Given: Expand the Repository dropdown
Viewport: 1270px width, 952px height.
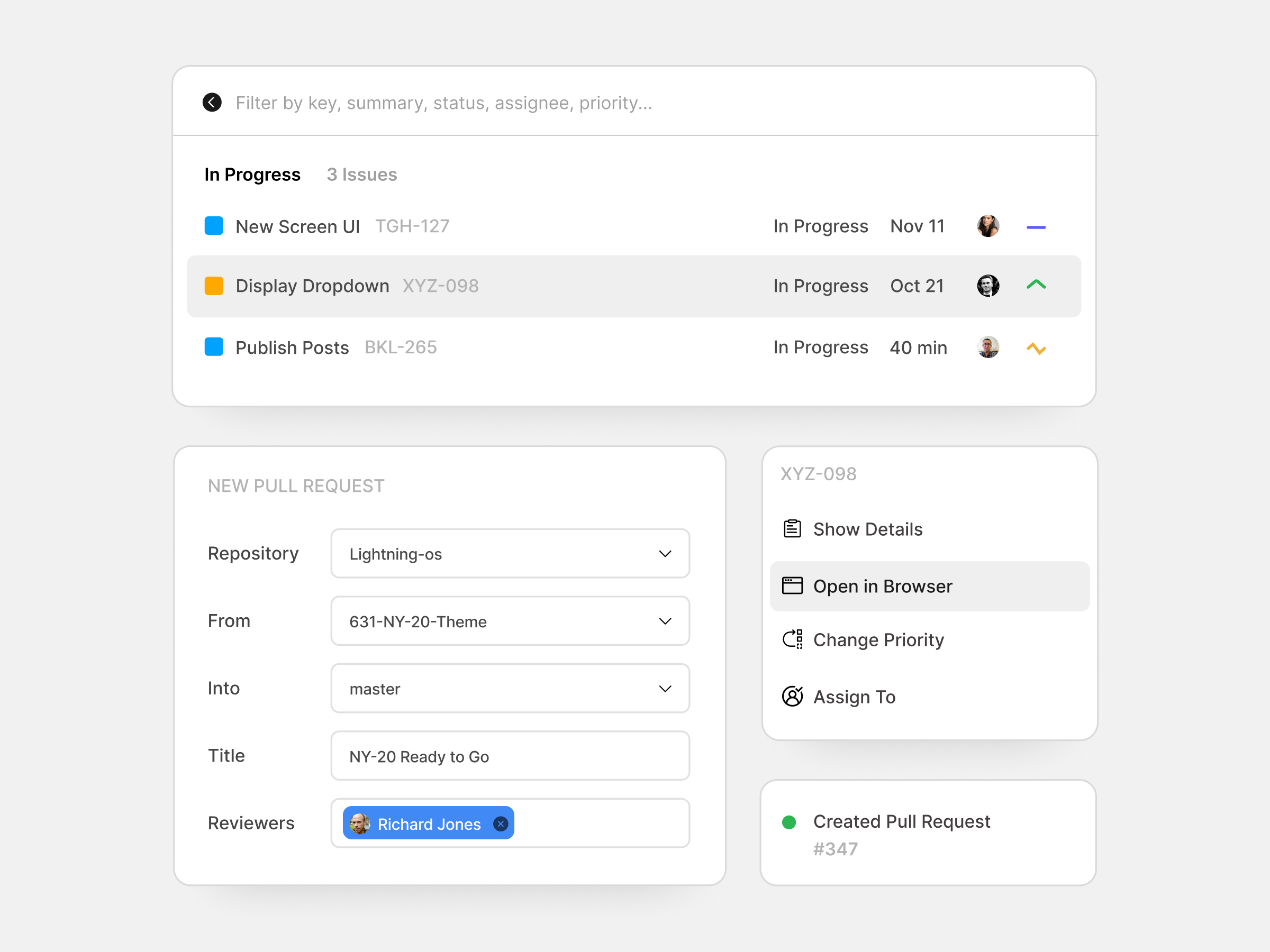Looking at the screenshot, I should (665, 554).
